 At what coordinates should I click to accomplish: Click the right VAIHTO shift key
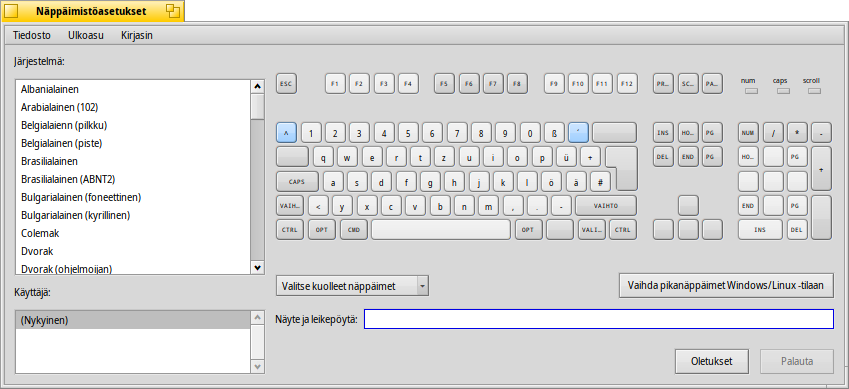pyautogui.click(x=606, y=206)
